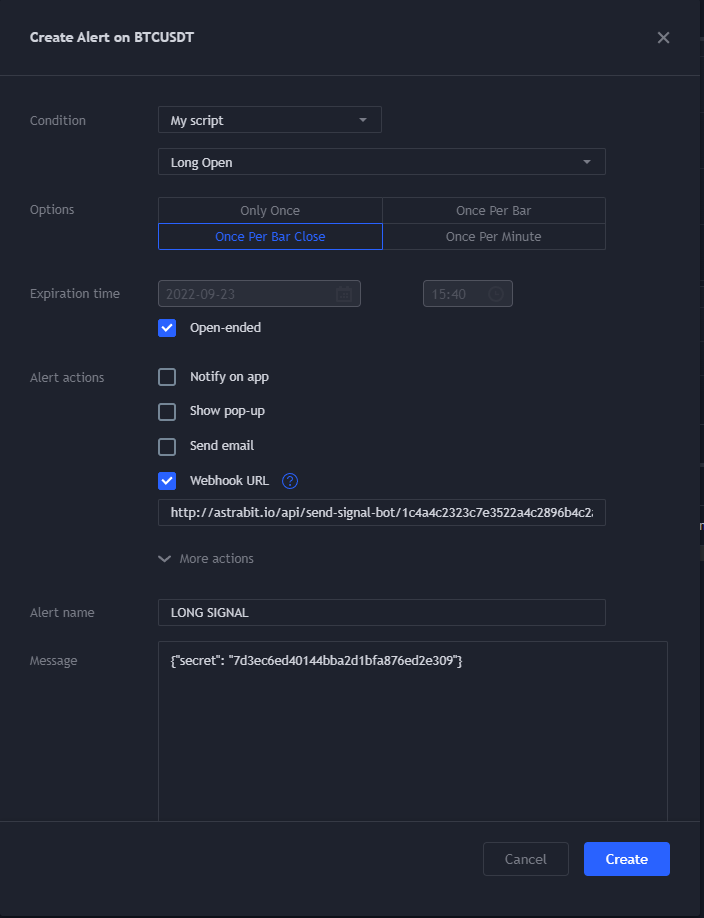Uncheck the Open-ended checkbox
This screenshot has width=704, height=918.
click(x=166, y=327)
